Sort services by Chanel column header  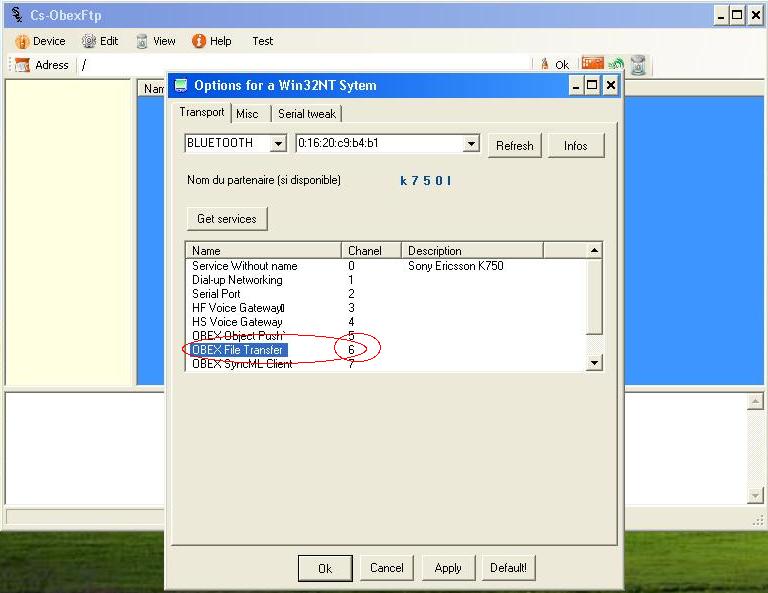tap(371, 250)
